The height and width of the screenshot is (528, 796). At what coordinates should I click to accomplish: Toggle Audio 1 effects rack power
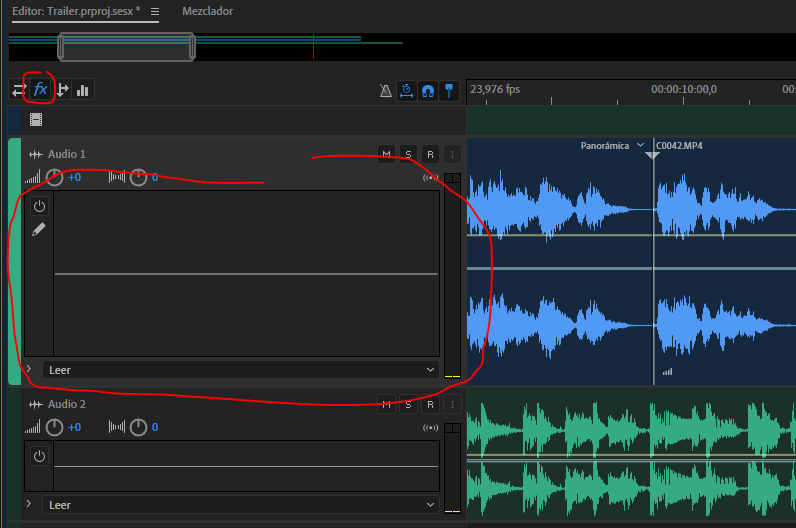39,206
